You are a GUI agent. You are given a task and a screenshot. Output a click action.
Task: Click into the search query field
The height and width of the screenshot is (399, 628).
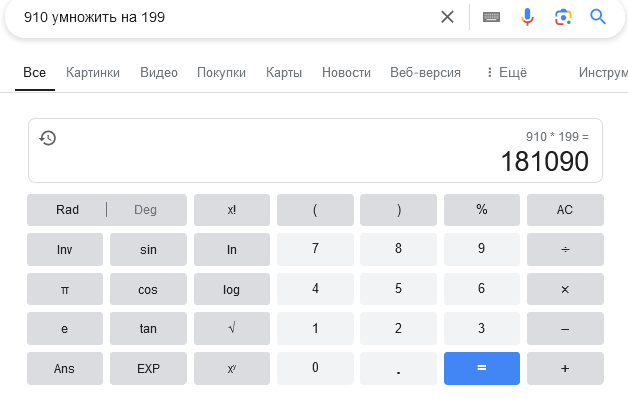pyautogui.click(x=228, y=17)
